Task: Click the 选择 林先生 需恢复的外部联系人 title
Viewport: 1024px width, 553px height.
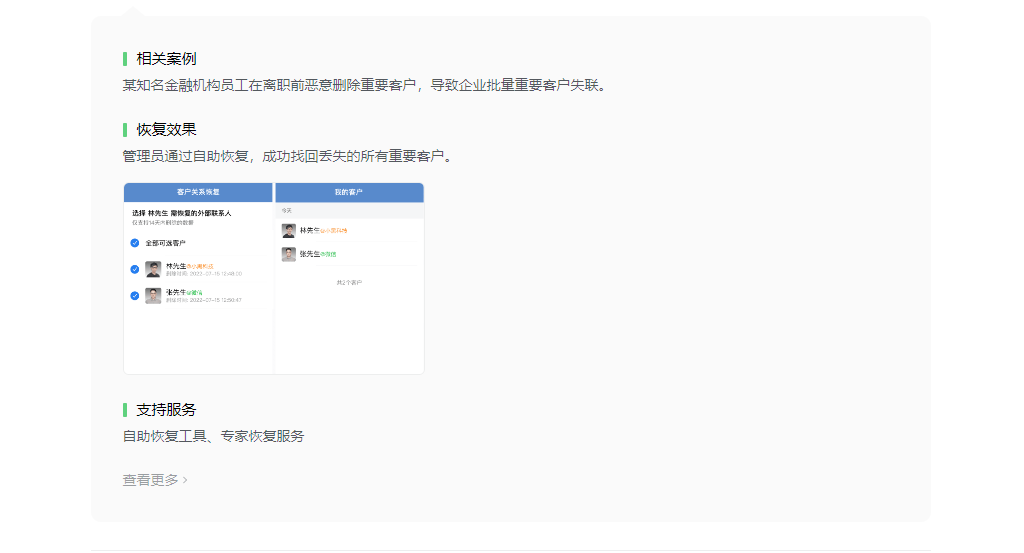Action: pos(182,213)
